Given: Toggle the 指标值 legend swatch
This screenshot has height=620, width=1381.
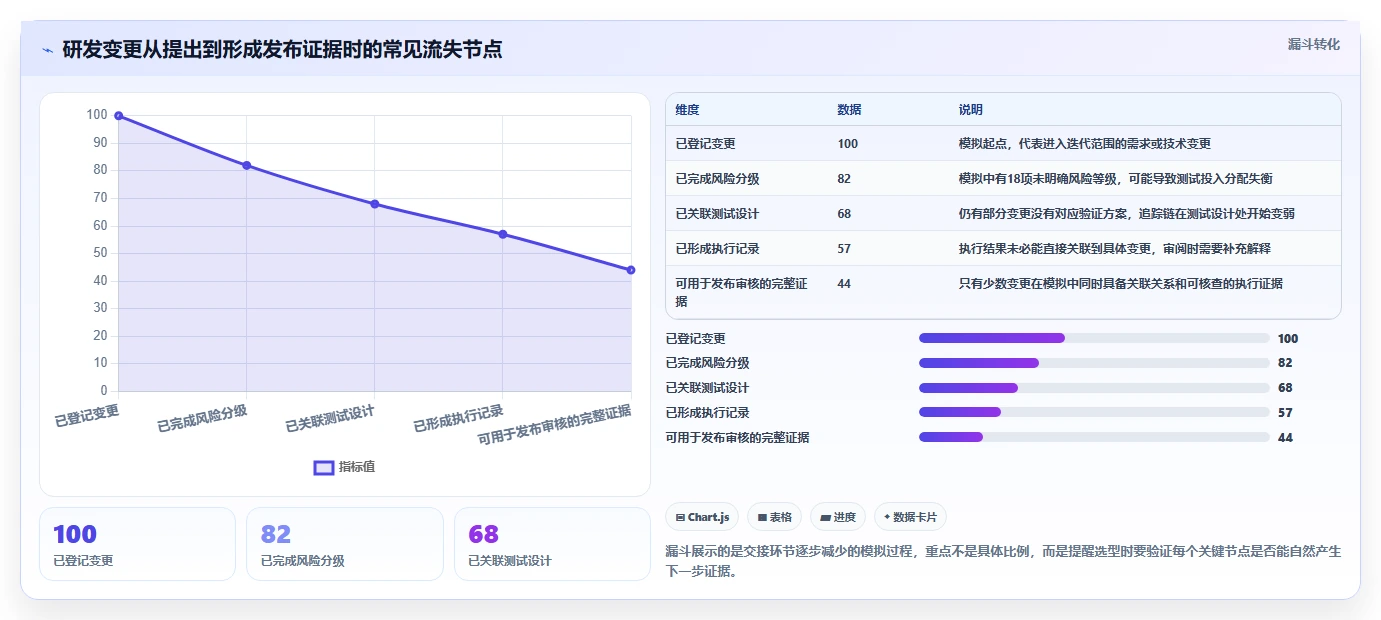Looking at the screenshot, I should (324, 467).
